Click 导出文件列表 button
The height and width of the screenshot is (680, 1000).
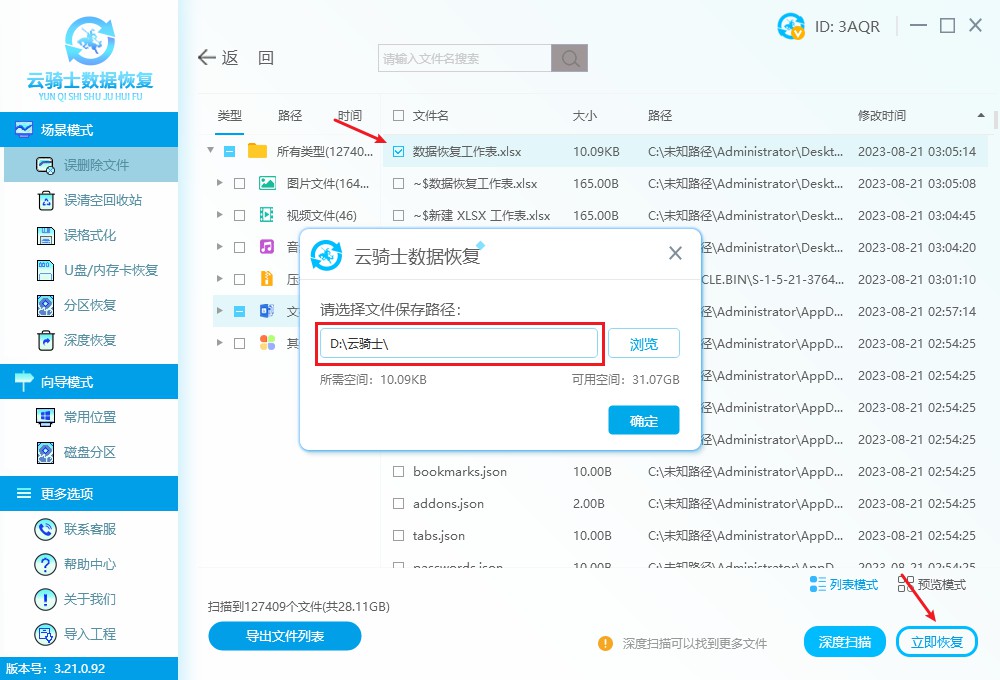[285, 636]
